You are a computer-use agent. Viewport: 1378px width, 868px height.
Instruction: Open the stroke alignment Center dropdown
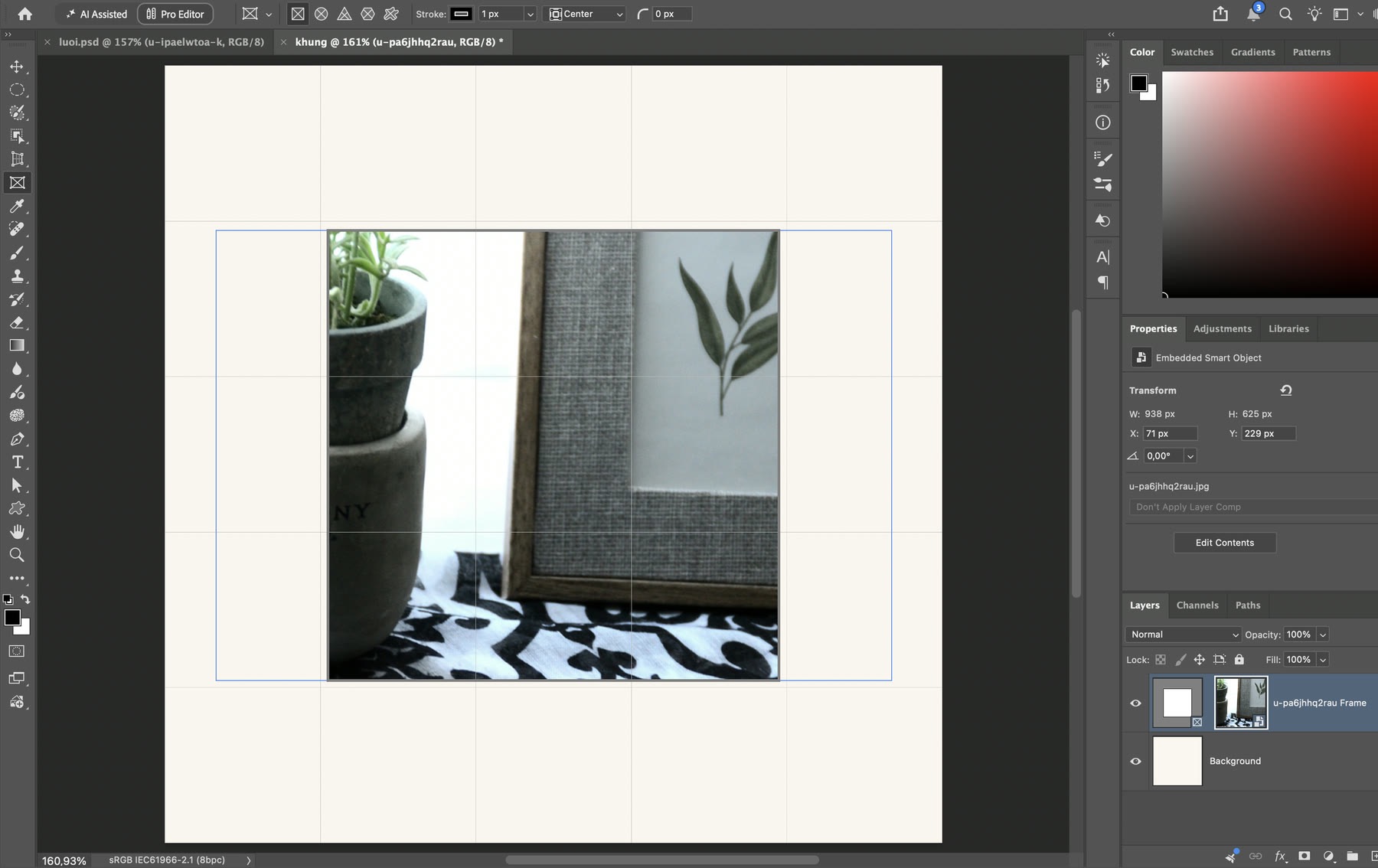tap(585, 14)
